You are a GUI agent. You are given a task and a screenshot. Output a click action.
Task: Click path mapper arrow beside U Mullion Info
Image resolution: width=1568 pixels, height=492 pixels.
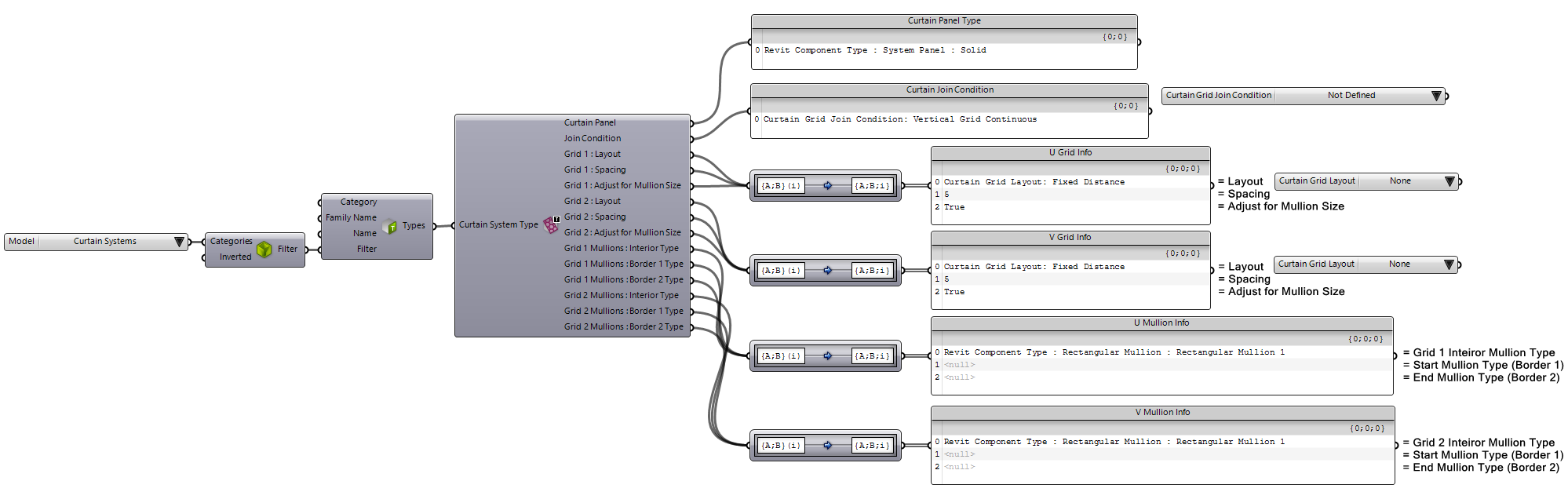(x=827, y=356)
